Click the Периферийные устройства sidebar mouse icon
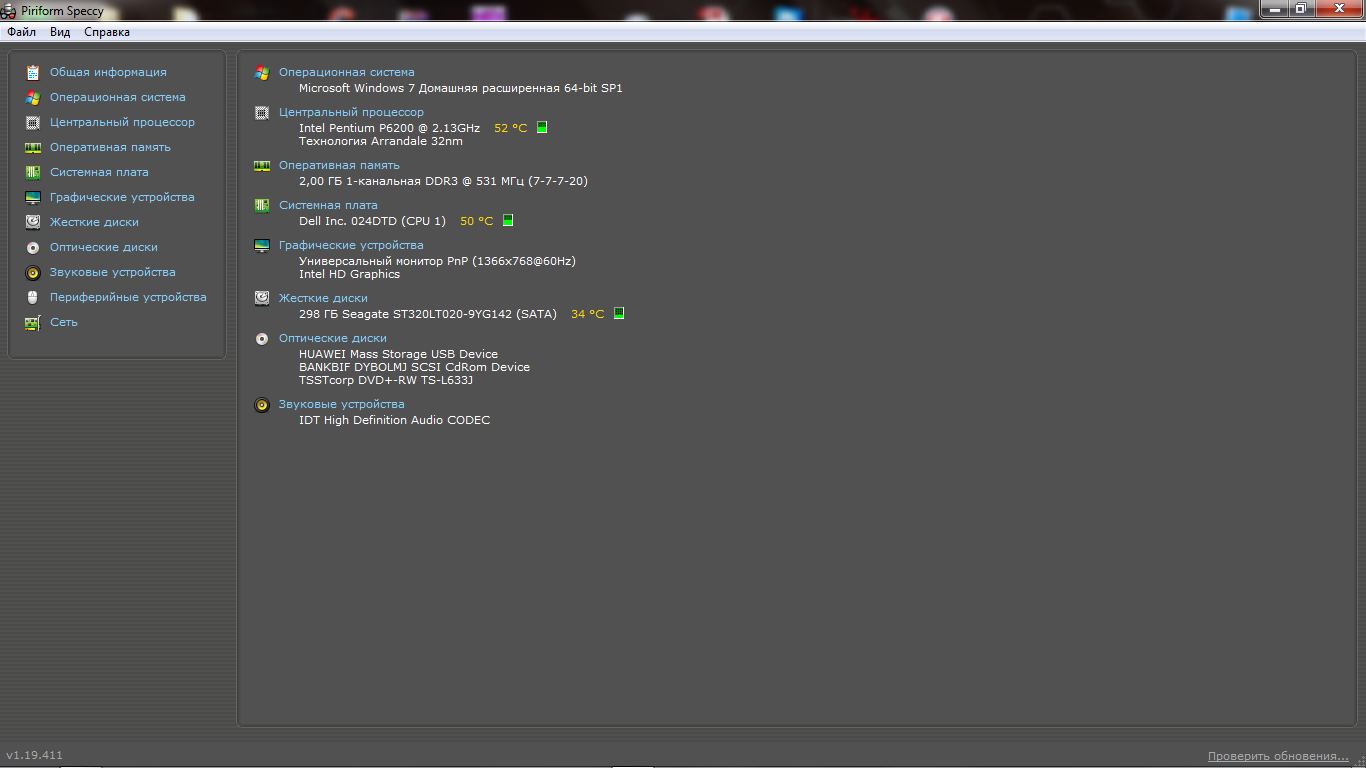 pyautogui.click(x=33, y=297)
